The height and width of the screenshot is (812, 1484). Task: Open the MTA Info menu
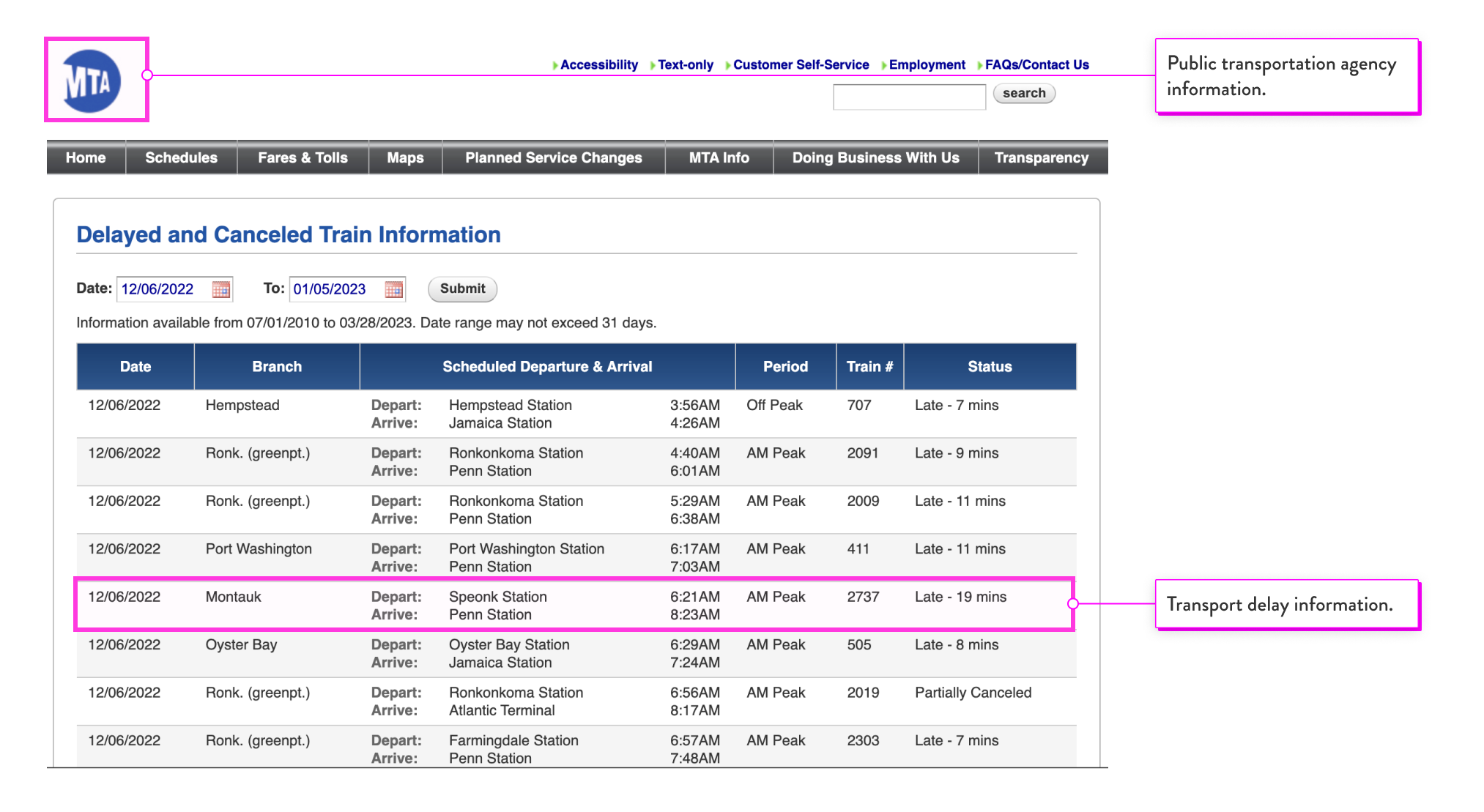pos(719,157)
